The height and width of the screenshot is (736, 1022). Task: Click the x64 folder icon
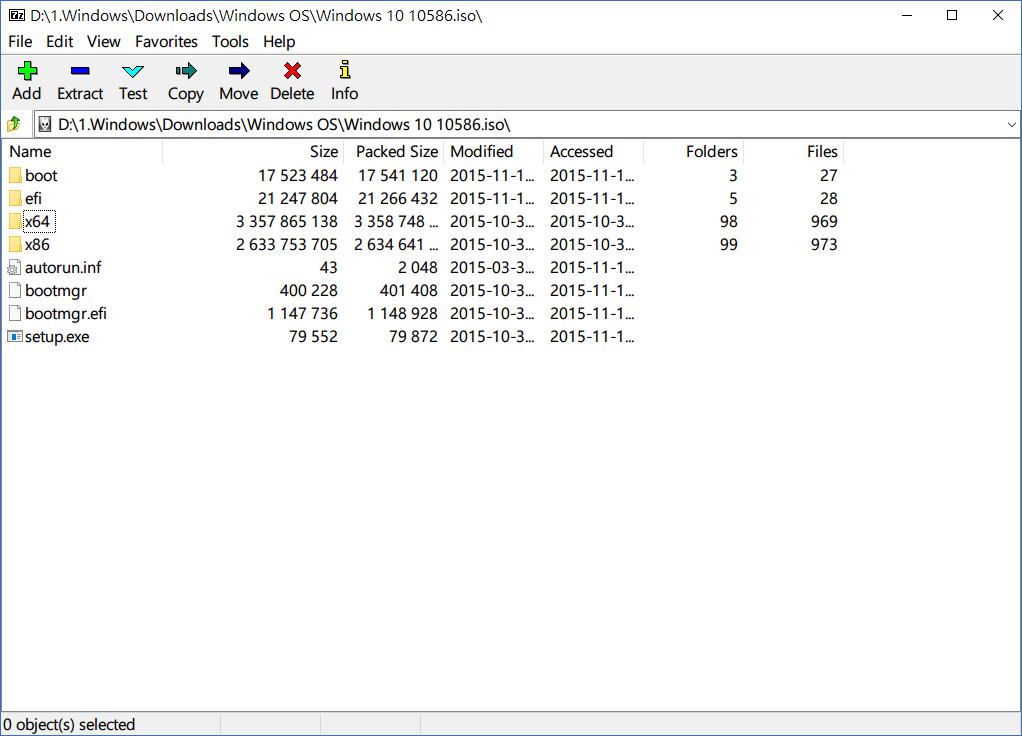[x=15, y=222]
